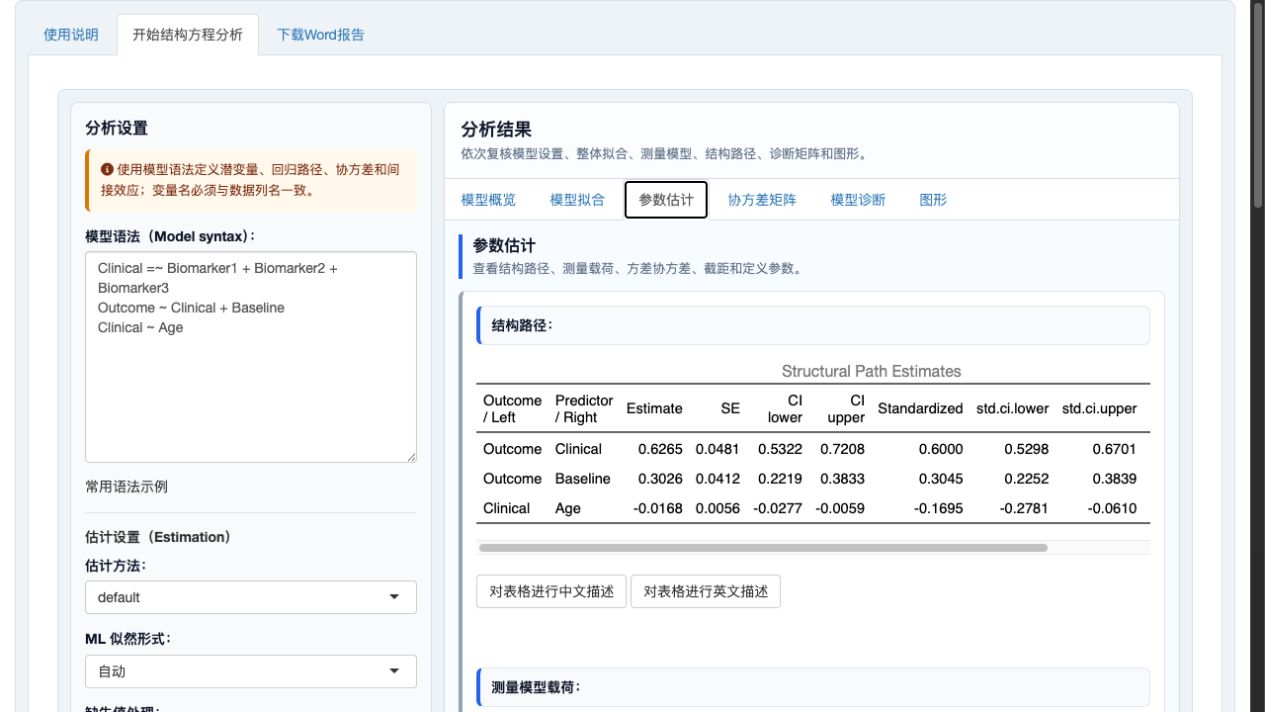Click the SE value 0.0481

click(718, 449)
